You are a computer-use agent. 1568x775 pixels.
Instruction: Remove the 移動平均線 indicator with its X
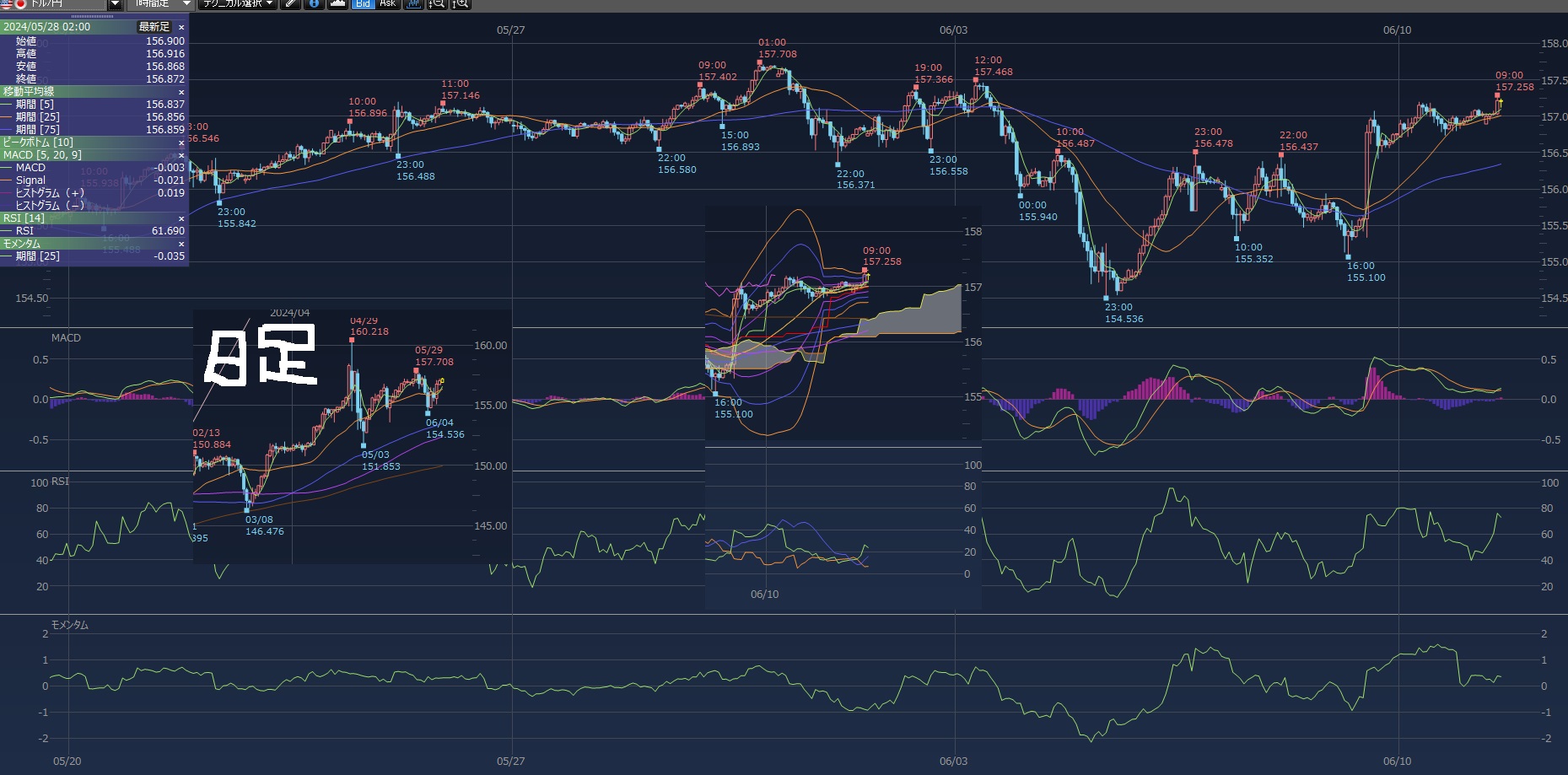click(x=181, y=92)
